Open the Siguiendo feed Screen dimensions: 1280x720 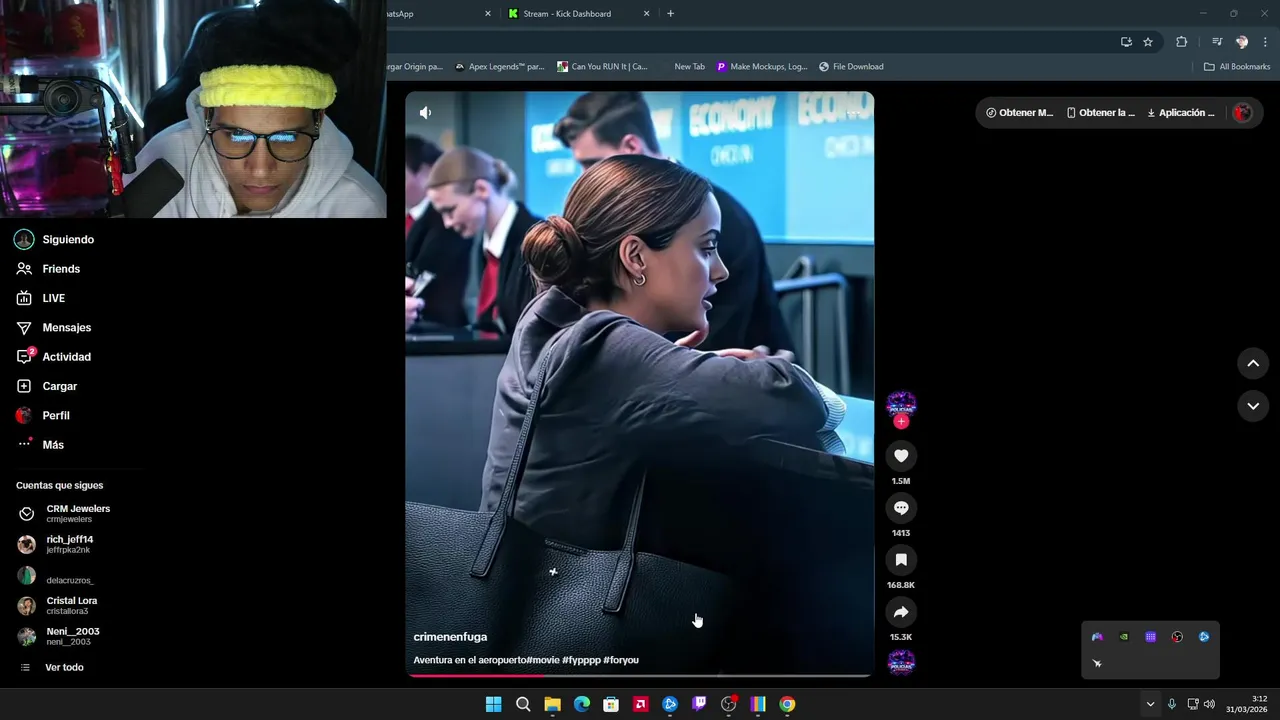click(55, 240)
